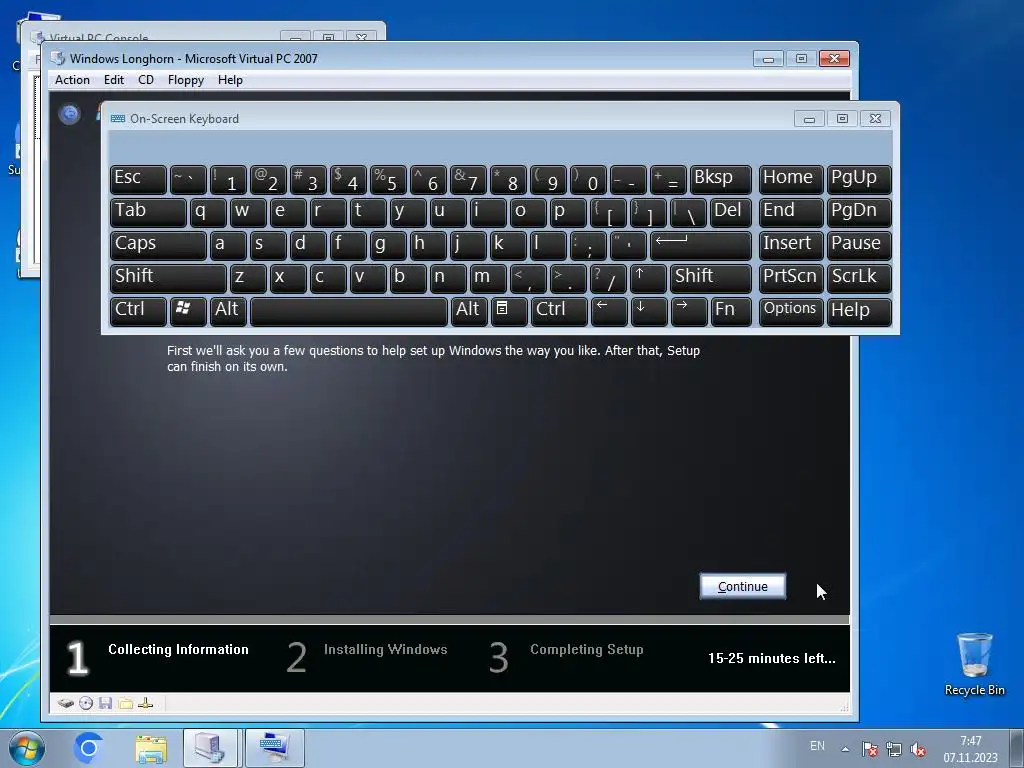Toggle the left Alt key on On-Screen Keyboard
Image resolution: width=1024 pixels, height=768 pixels.
[x=229, y=311]
